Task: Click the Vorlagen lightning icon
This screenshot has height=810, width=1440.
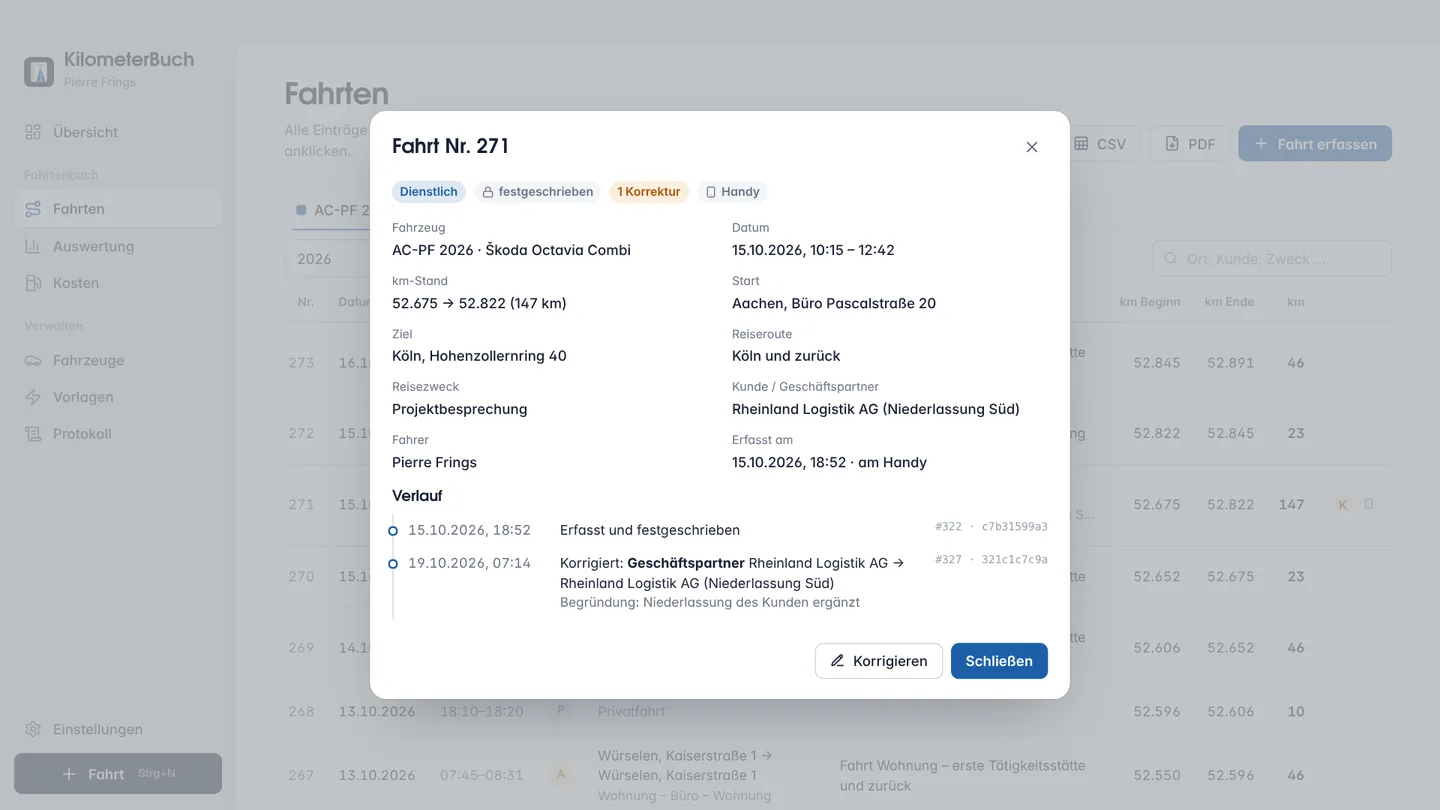Action: pos(33,397)
